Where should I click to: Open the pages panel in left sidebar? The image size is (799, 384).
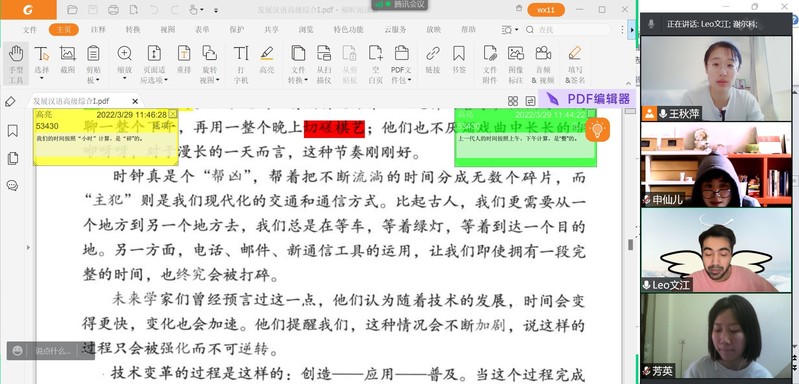[13, 158]
